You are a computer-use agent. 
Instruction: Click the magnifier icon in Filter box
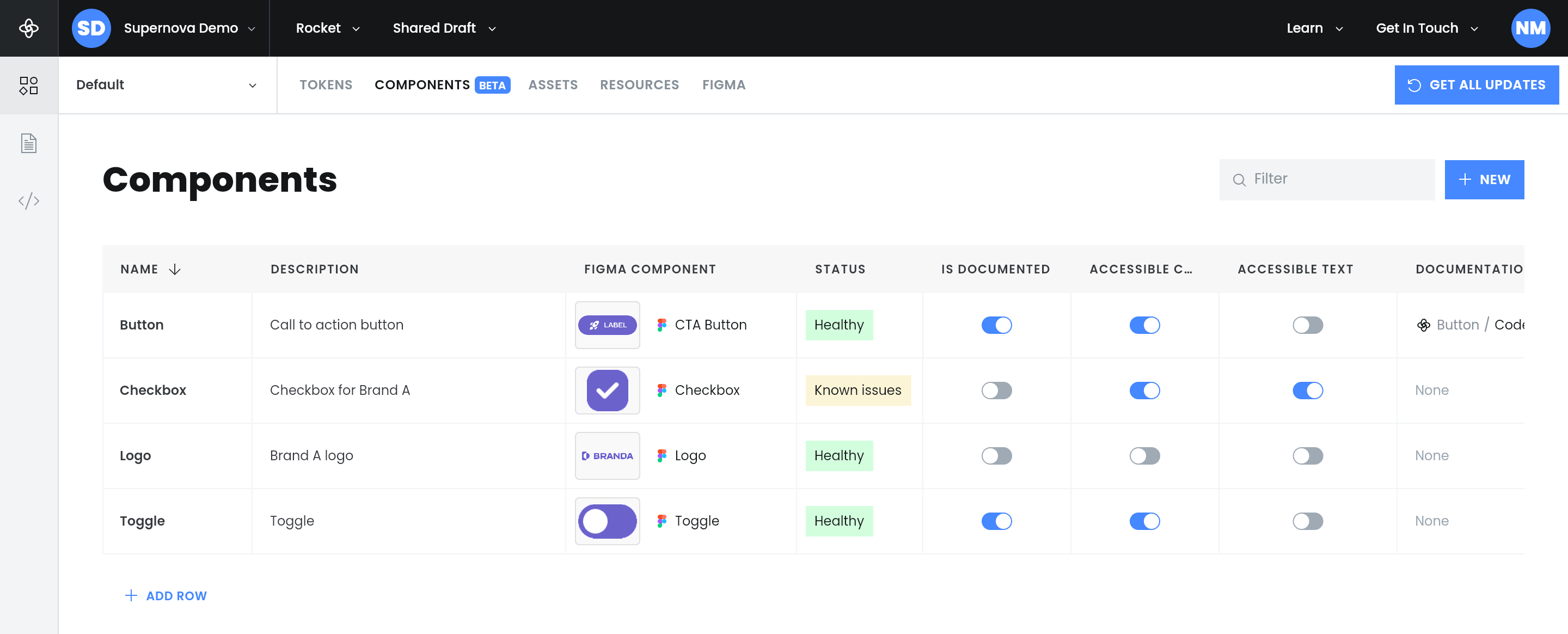[x=1239, y=180]
